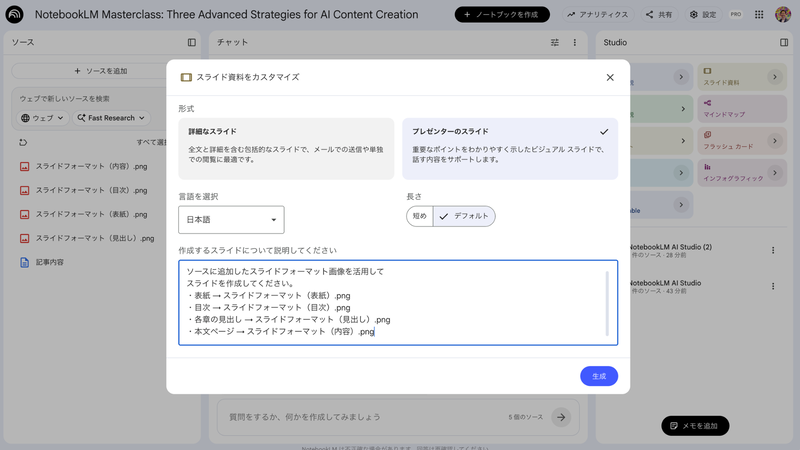800x450 pixels.
Task: Choose the プレゼンターのスライド format card
Action: [x=510, y=148]
